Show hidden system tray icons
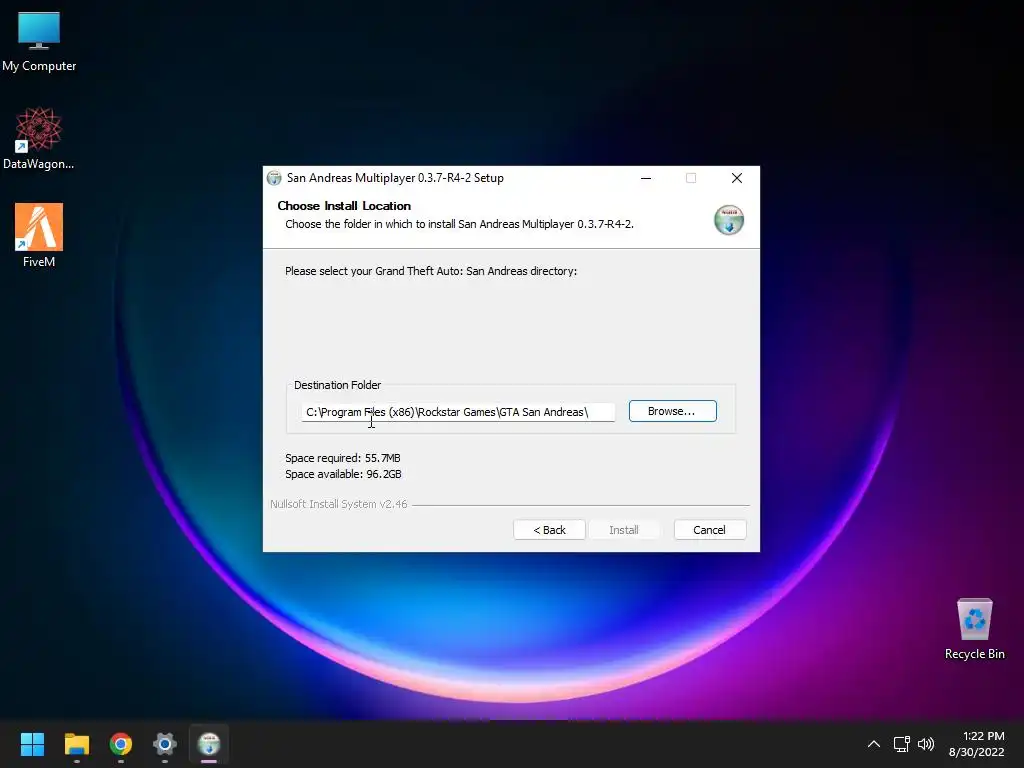Image resolution: width=1024 pixels, height=768 pixels. coord(874,744)
